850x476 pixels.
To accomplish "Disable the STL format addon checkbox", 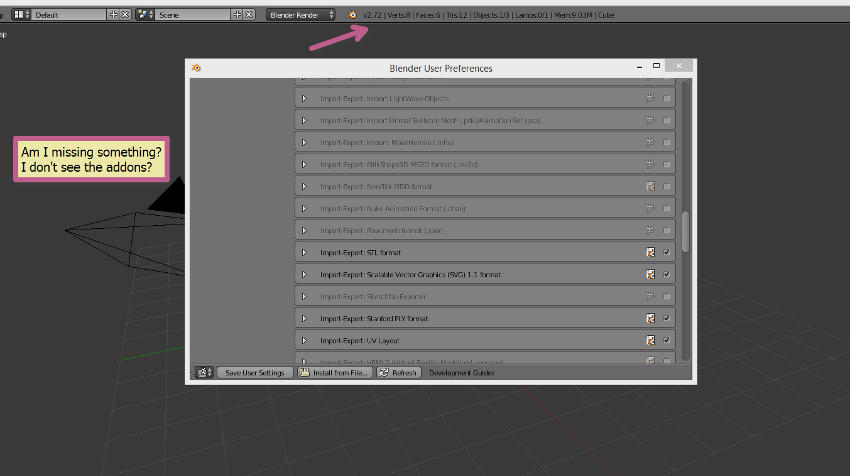I will point(667,252).
